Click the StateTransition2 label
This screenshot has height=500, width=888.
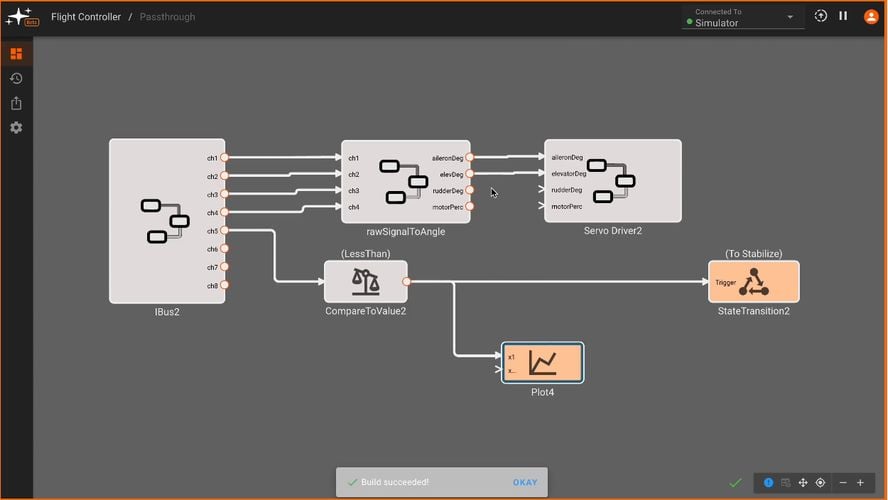754,311
